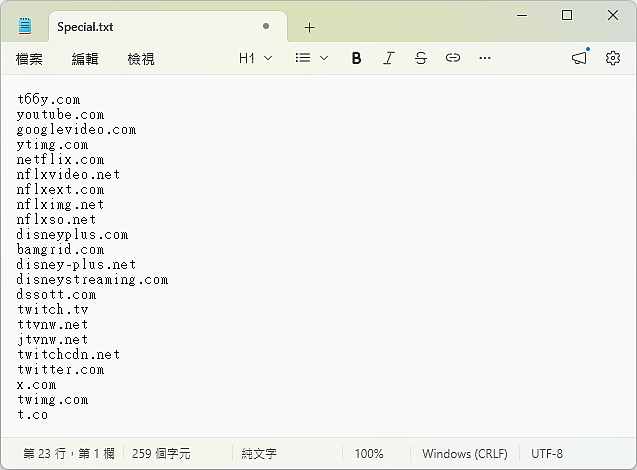The height and width of the screenshot is (470, 637).
Task: Click the line dssott.com
Action: [56, 295]
